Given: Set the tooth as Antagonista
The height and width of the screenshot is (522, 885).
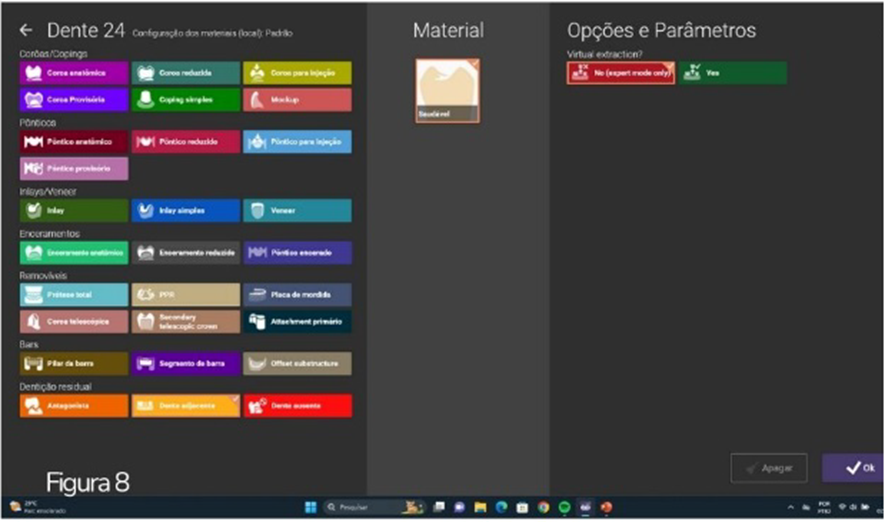Looking at the screenshot, I should [74, 406].
